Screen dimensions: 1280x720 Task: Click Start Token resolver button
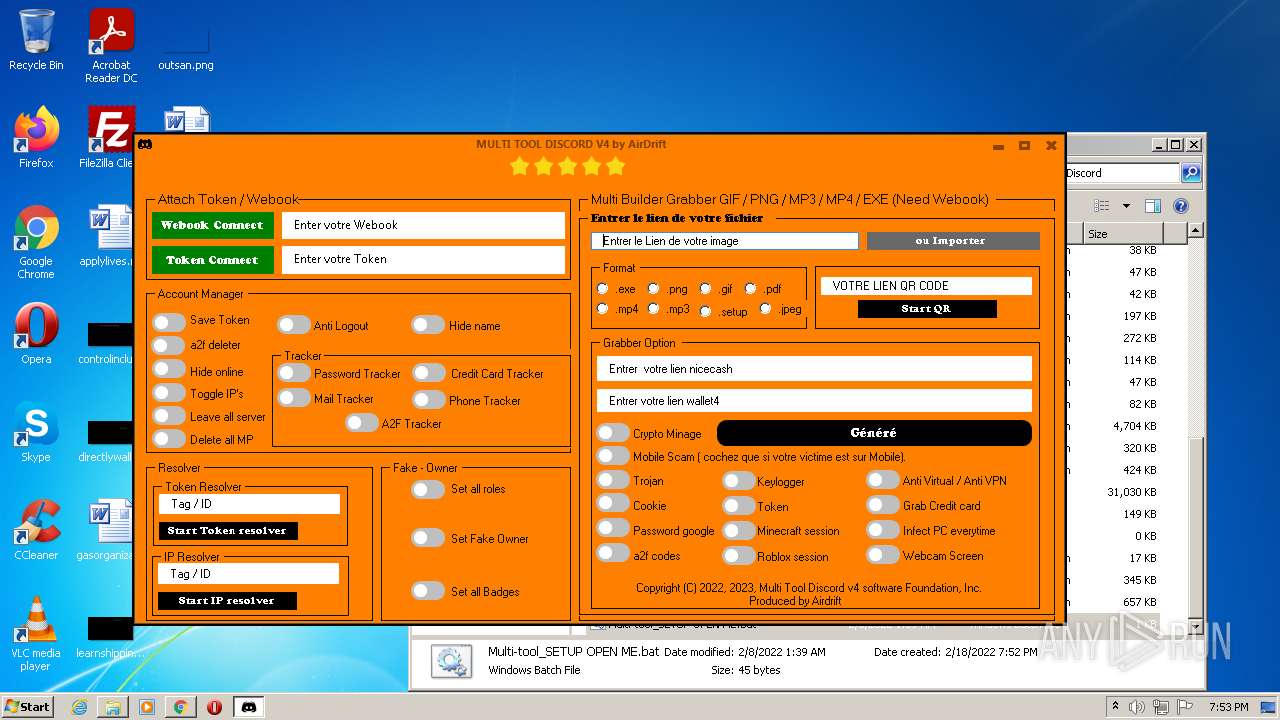coord(228,531)
